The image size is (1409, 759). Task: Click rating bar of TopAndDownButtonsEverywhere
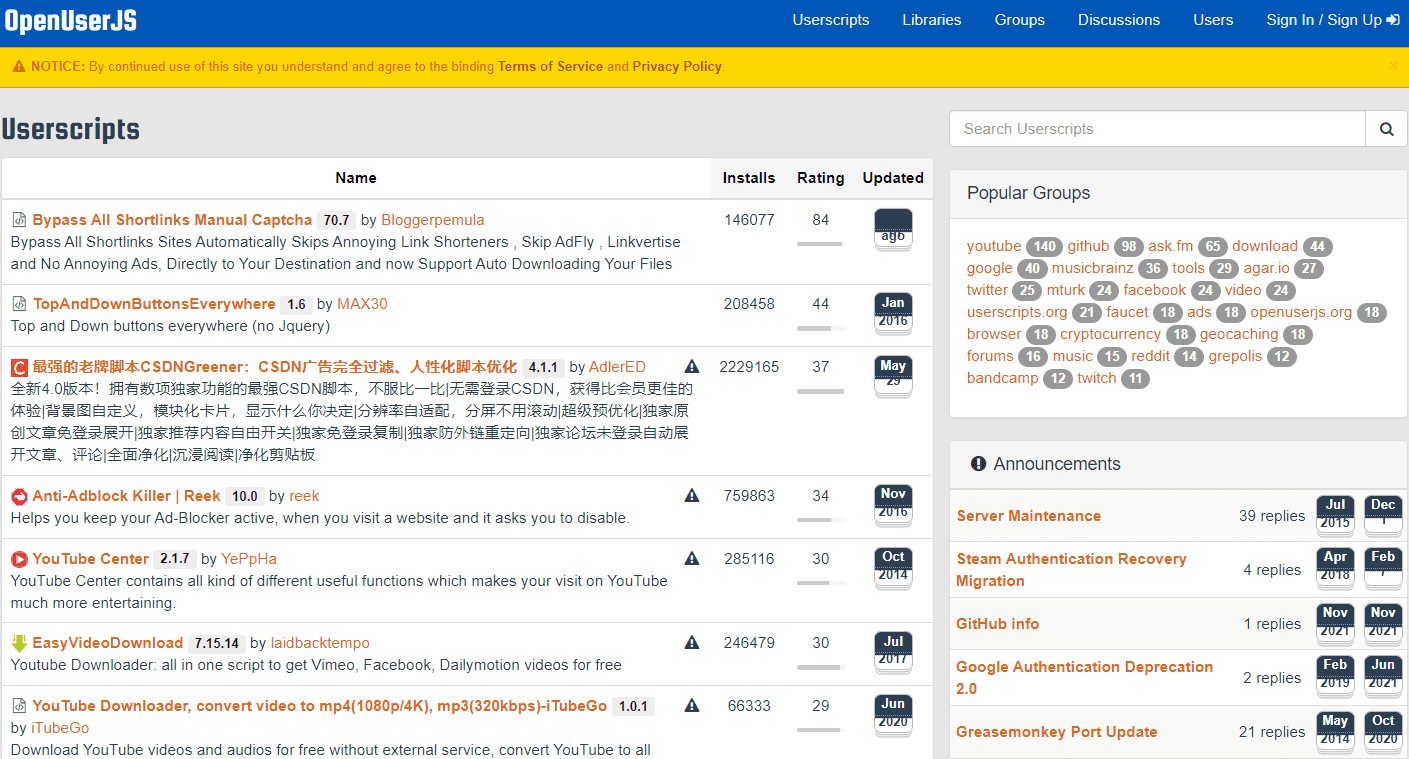click(x=820, y=328)
